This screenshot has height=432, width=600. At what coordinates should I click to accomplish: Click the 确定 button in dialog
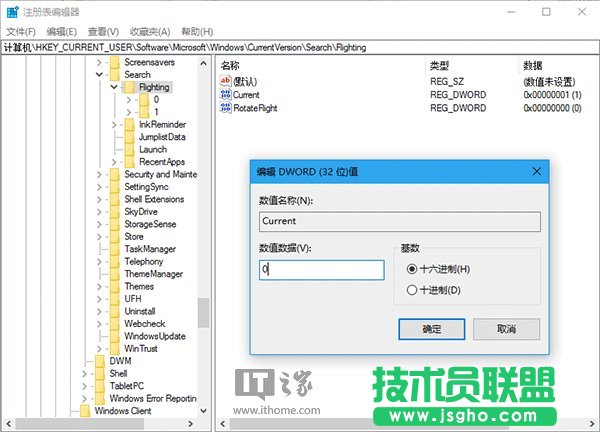pyautogui.click(x=432, y=328)
